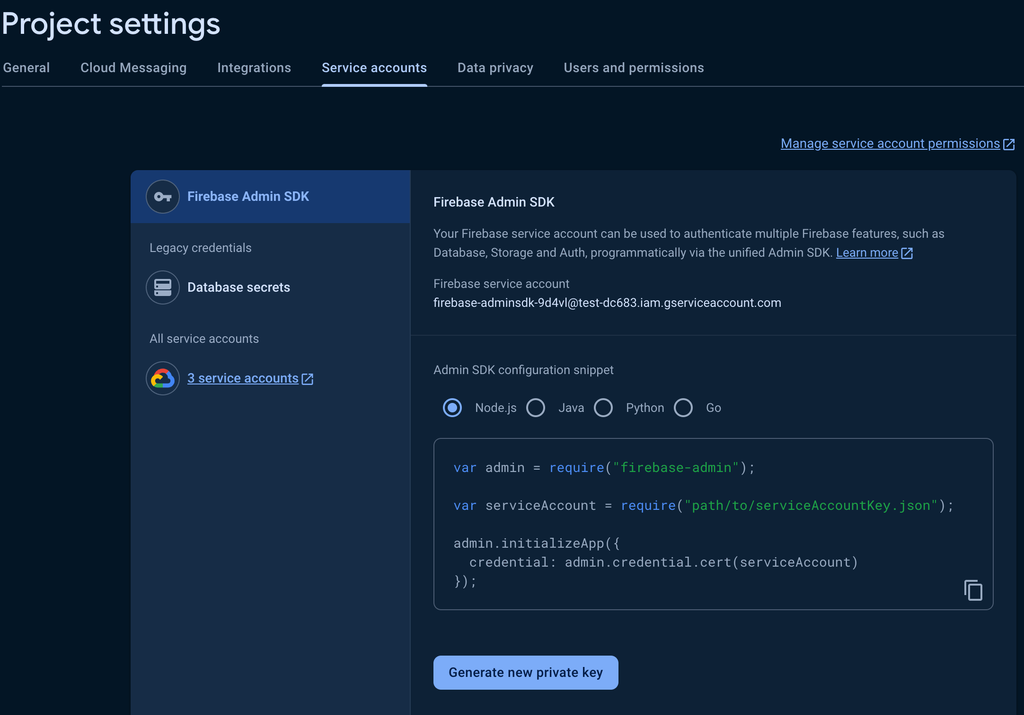Follow the Learn more link
Image resolution: width=1024 pixels, height=715 pixels.
(x=866, y=253)
